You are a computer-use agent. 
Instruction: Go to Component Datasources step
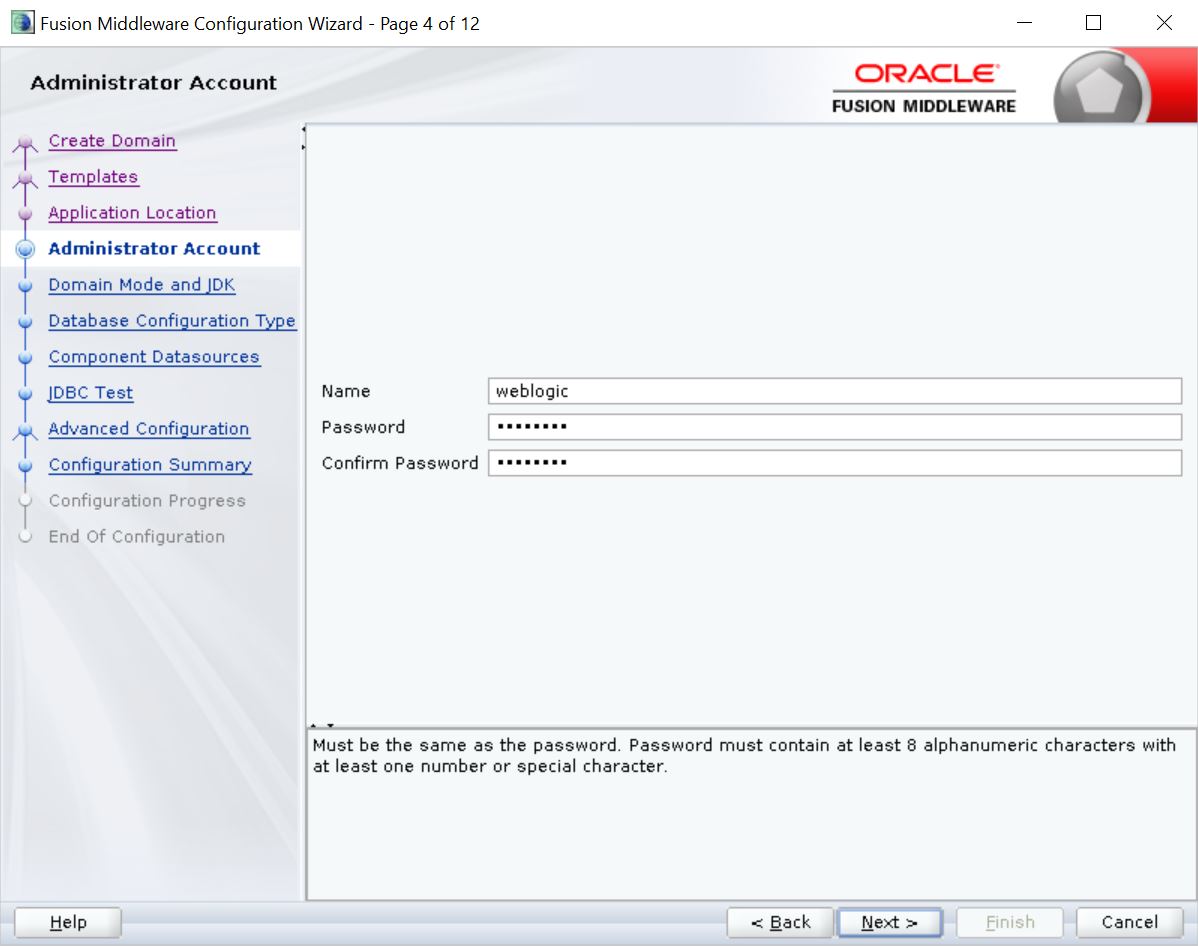[x=154, y=357]
